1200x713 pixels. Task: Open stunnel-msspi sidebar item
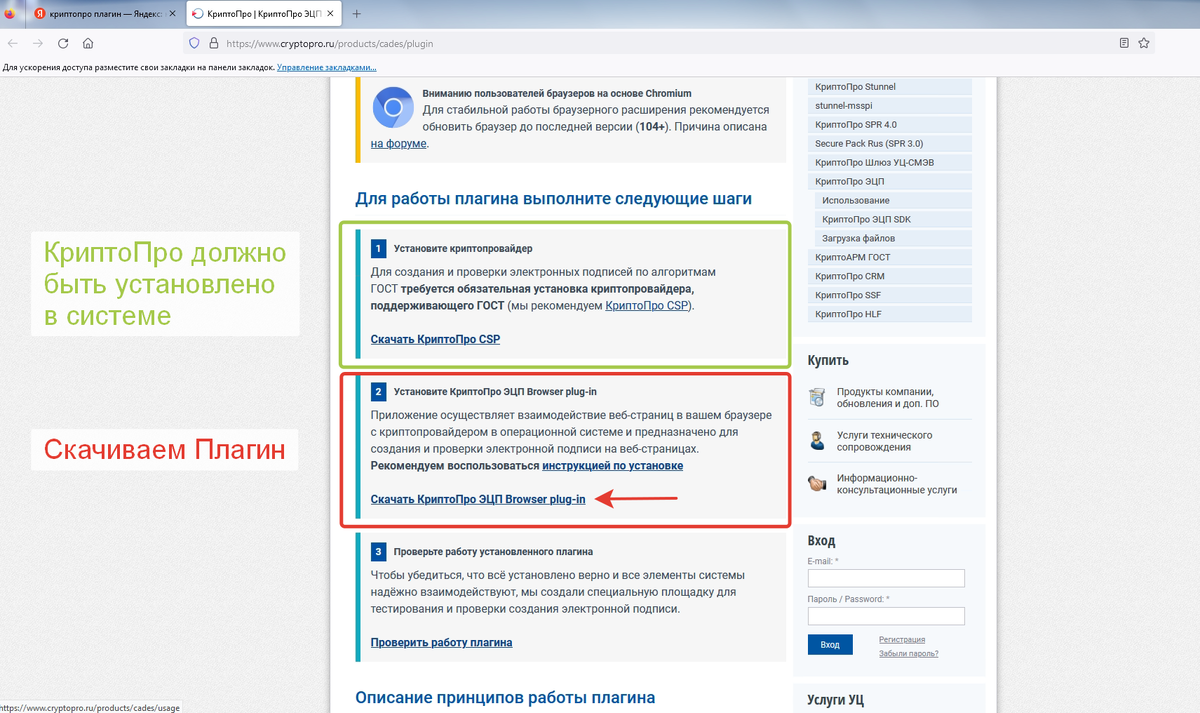[x=890, y=106]
